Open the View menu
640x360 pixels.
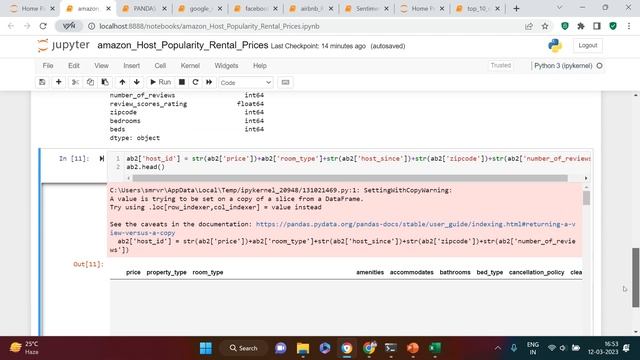click(101, 65)
